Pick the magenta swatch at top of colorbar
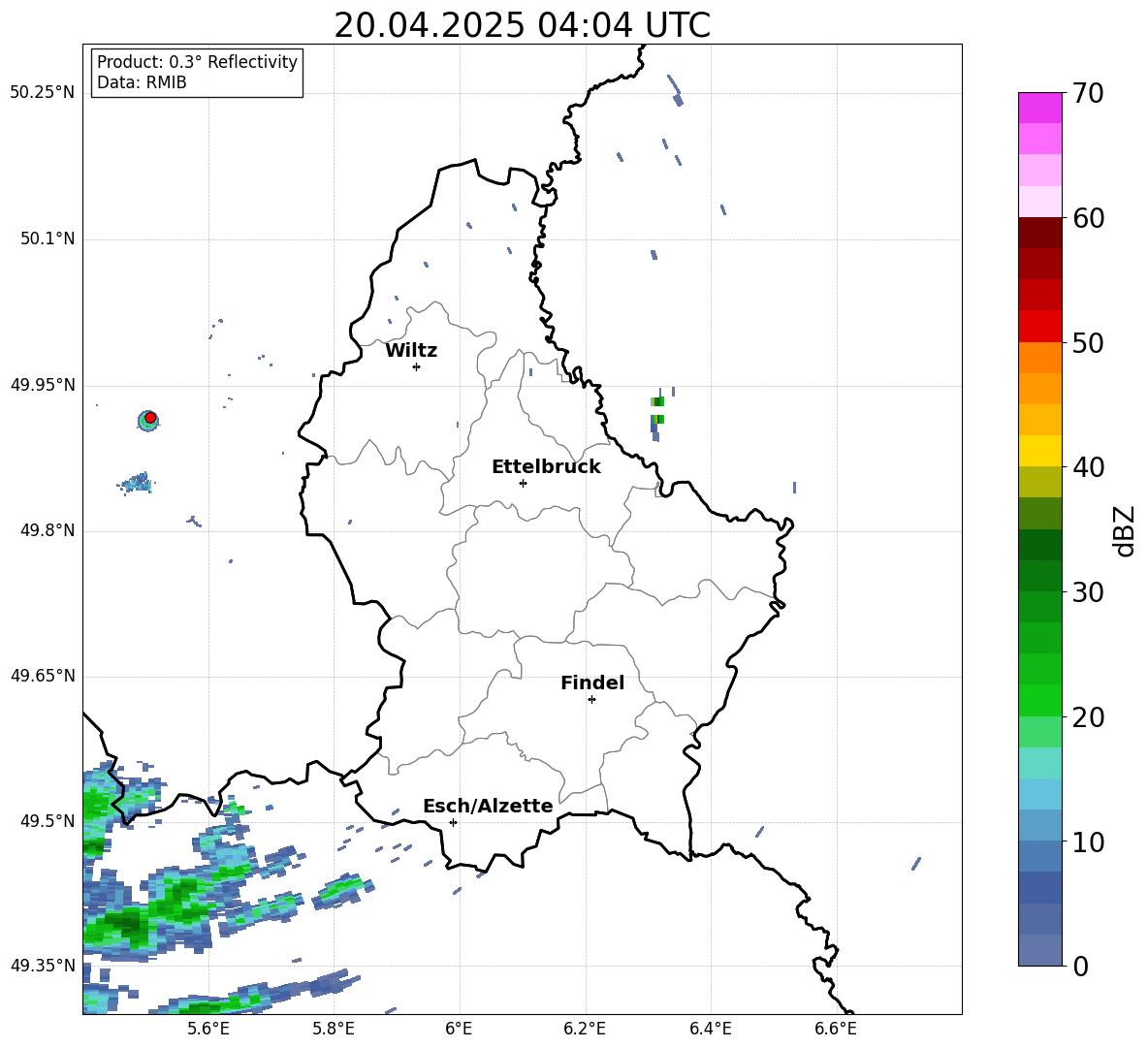 pyautogui.click(x=1039, y=108)
